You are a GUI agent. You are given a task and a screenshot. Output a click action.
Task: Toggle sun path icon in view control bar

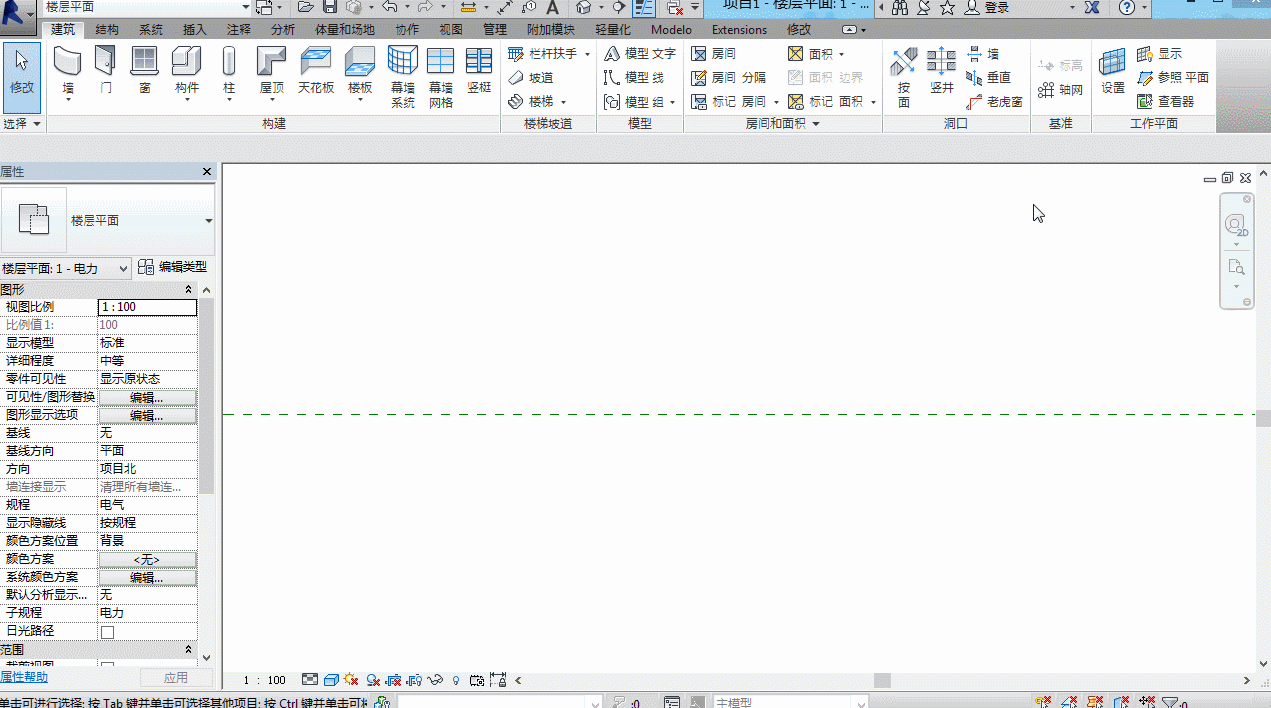pos(351,680)
